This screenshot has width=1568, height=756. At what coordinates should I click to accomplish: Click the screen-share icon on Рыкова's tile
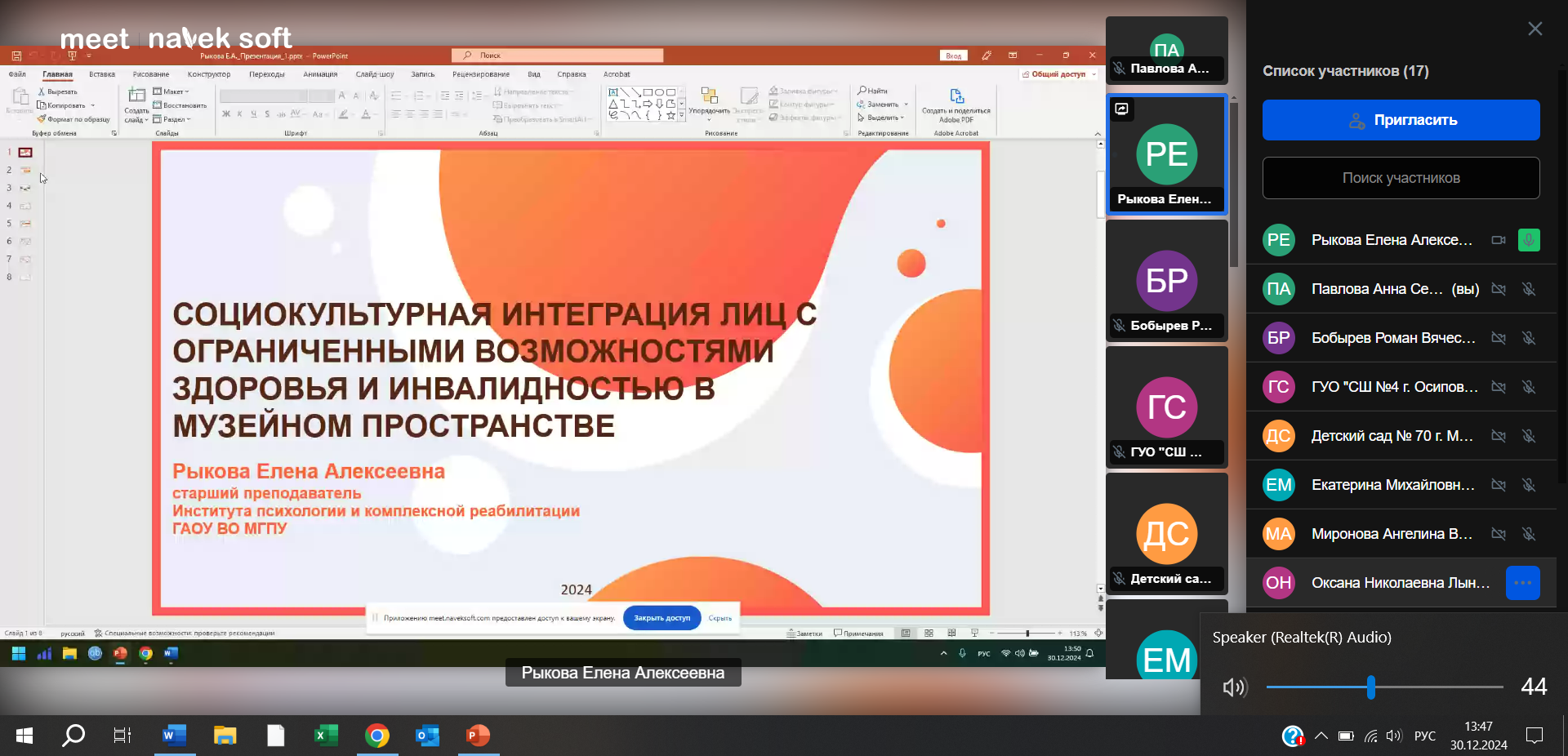1122,109
